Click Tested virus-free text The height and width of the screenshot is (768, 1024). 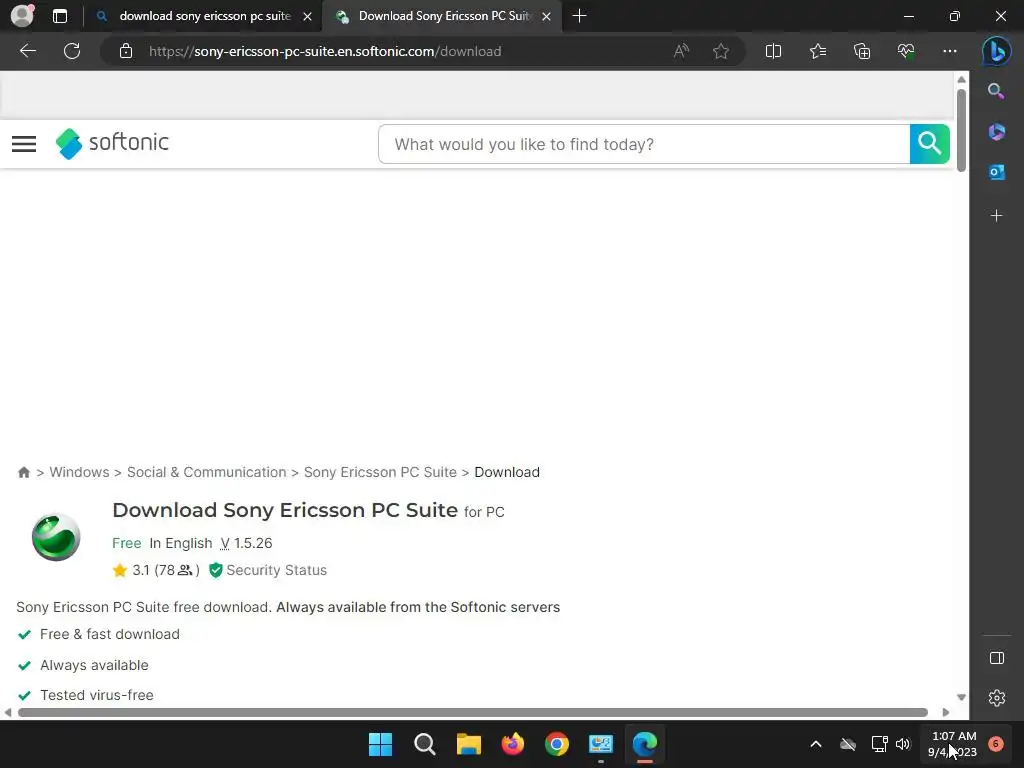click(97, 695)
